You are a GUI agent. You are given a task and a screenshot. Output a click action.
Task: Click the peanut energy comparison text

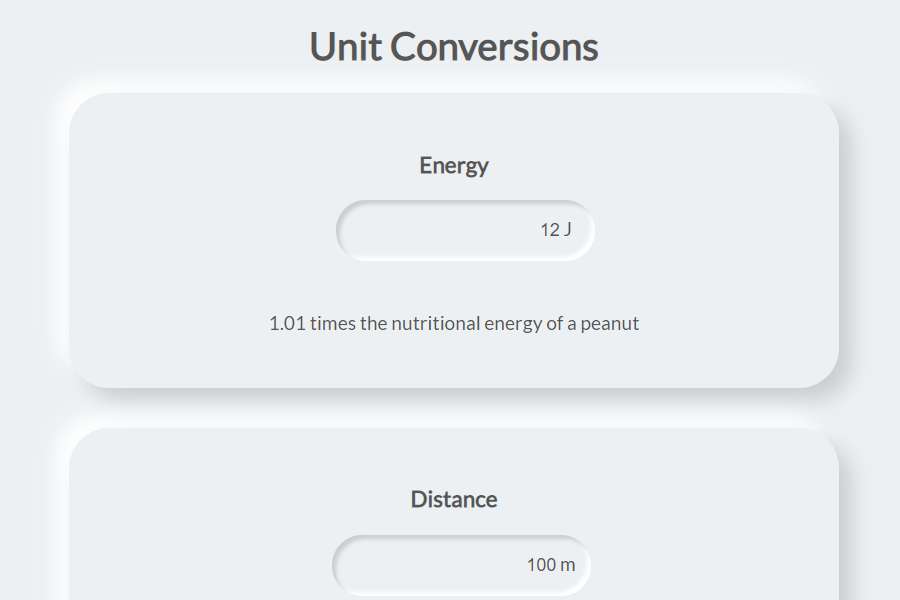point(453,322)
